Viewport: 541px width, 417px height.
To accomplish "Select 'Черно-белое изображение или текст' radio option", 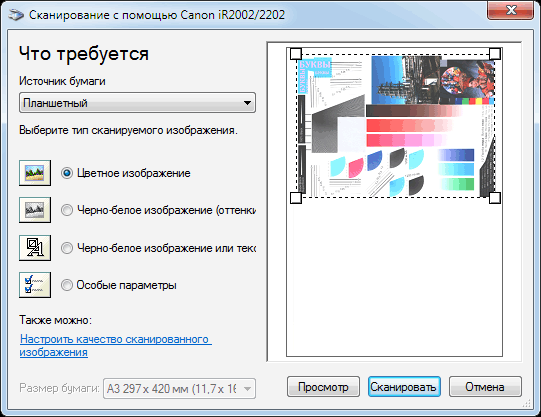I will [x=67, y=248].
